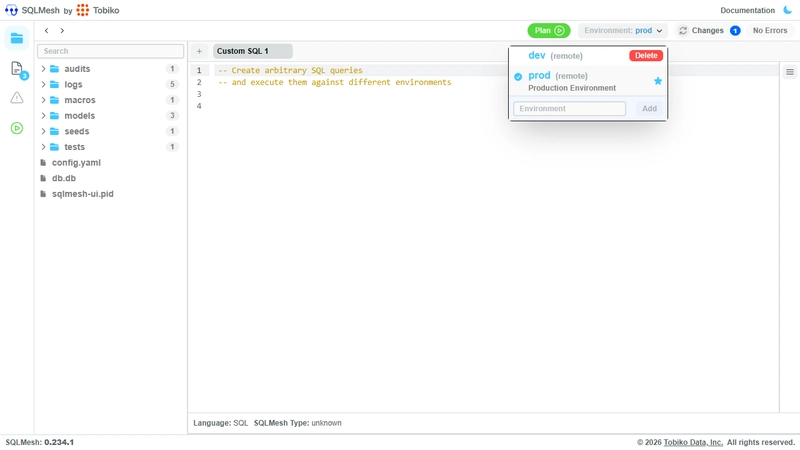Image resolution: width=800 pixels, height=450 pixels.
Task: Open the errors warning triangle icon
Action: point(17,98)
